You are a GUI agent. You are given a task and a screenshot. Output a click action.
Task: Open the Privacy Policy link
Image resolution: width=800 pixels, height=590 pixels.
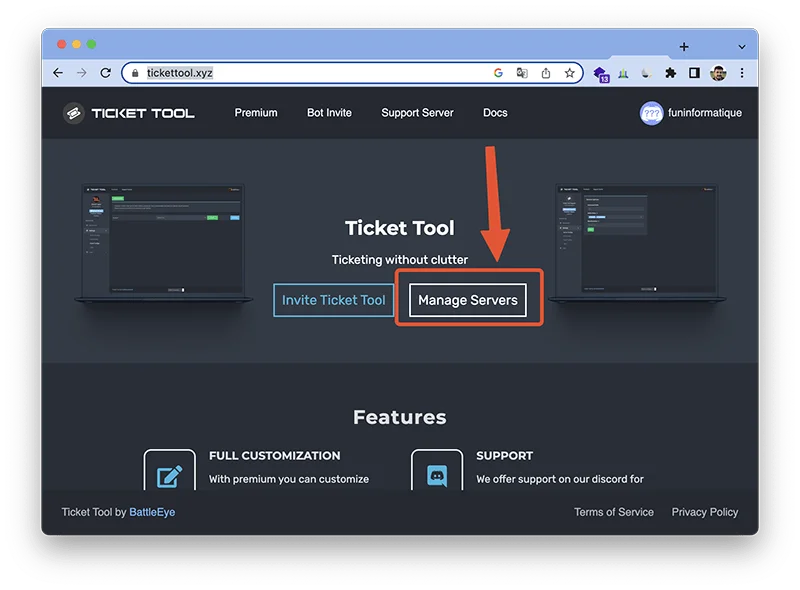[705, 511]
